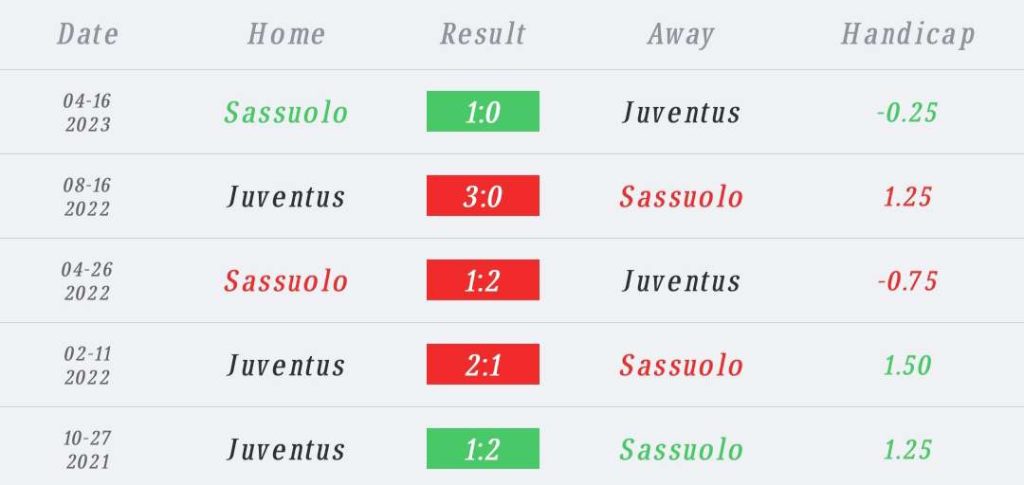The image size is (1024, 485).
Task: Click Juventus away team on 04-16 2023
Action: 681,112
